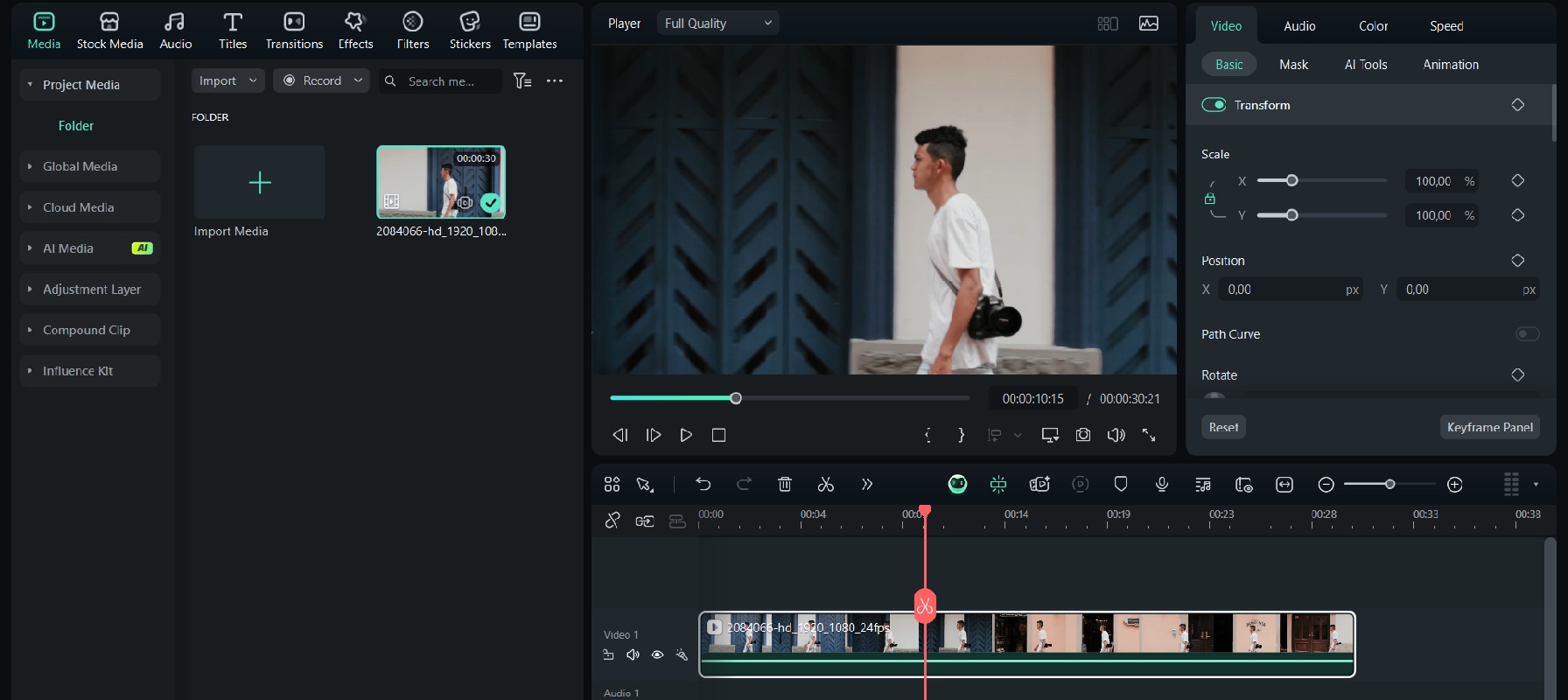
Task: Open the Filters tab
Action: click(x=413, y=31)
